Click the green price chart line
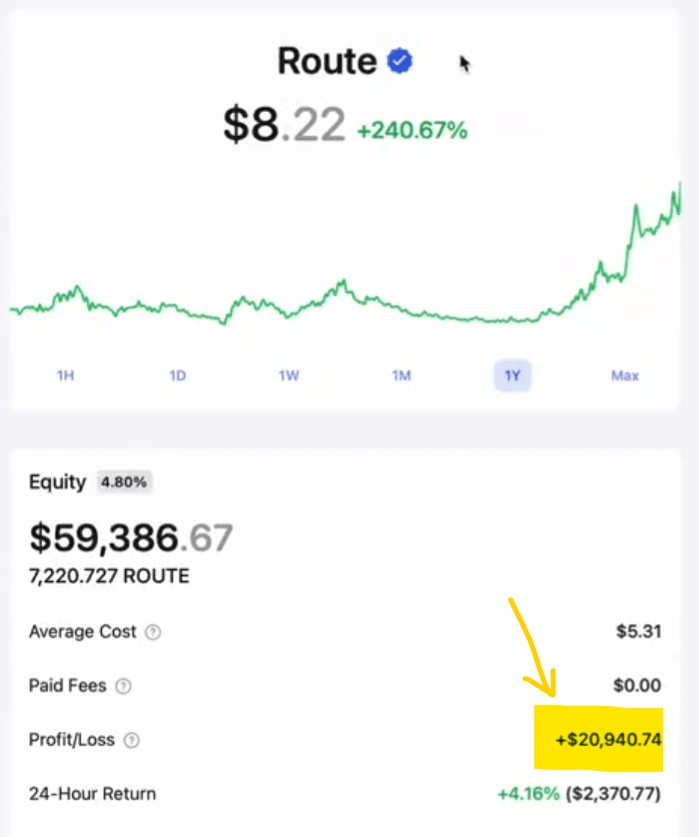 pyautogui.click(x=340, y=289)
